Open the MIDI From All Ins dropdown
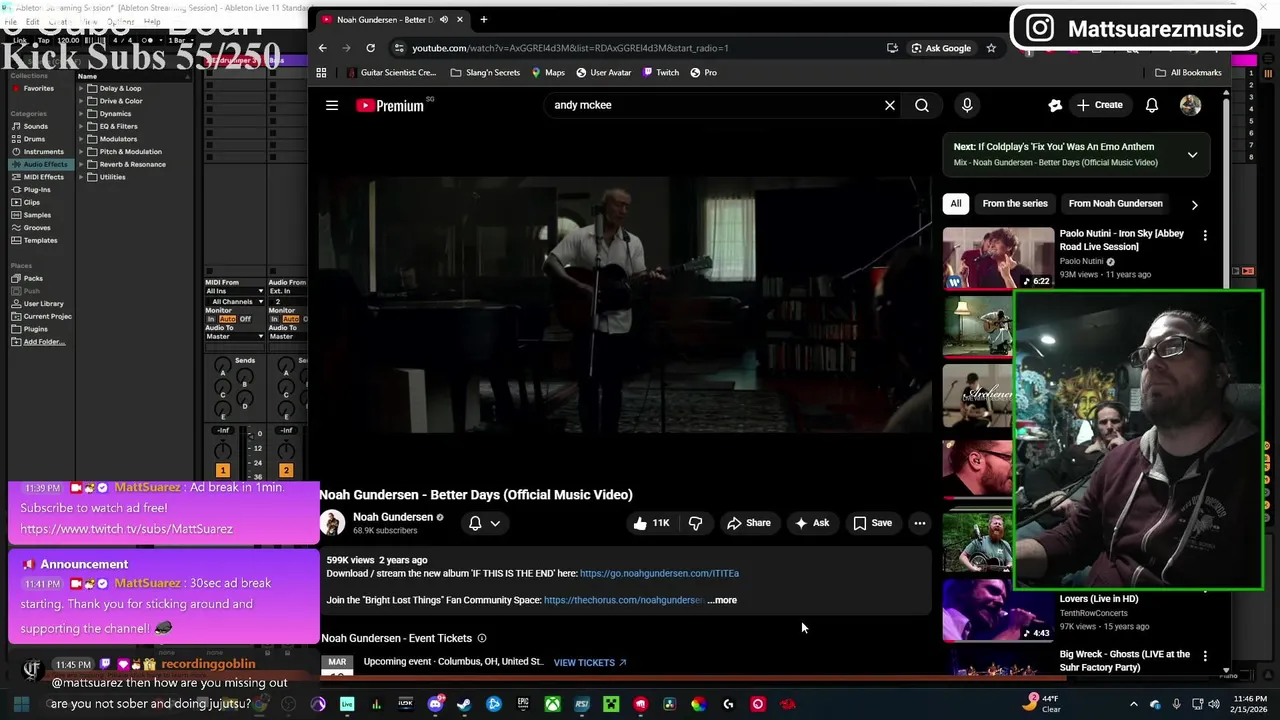The height and width of the screenshot is (720, 1280). [x=235, y=291]
